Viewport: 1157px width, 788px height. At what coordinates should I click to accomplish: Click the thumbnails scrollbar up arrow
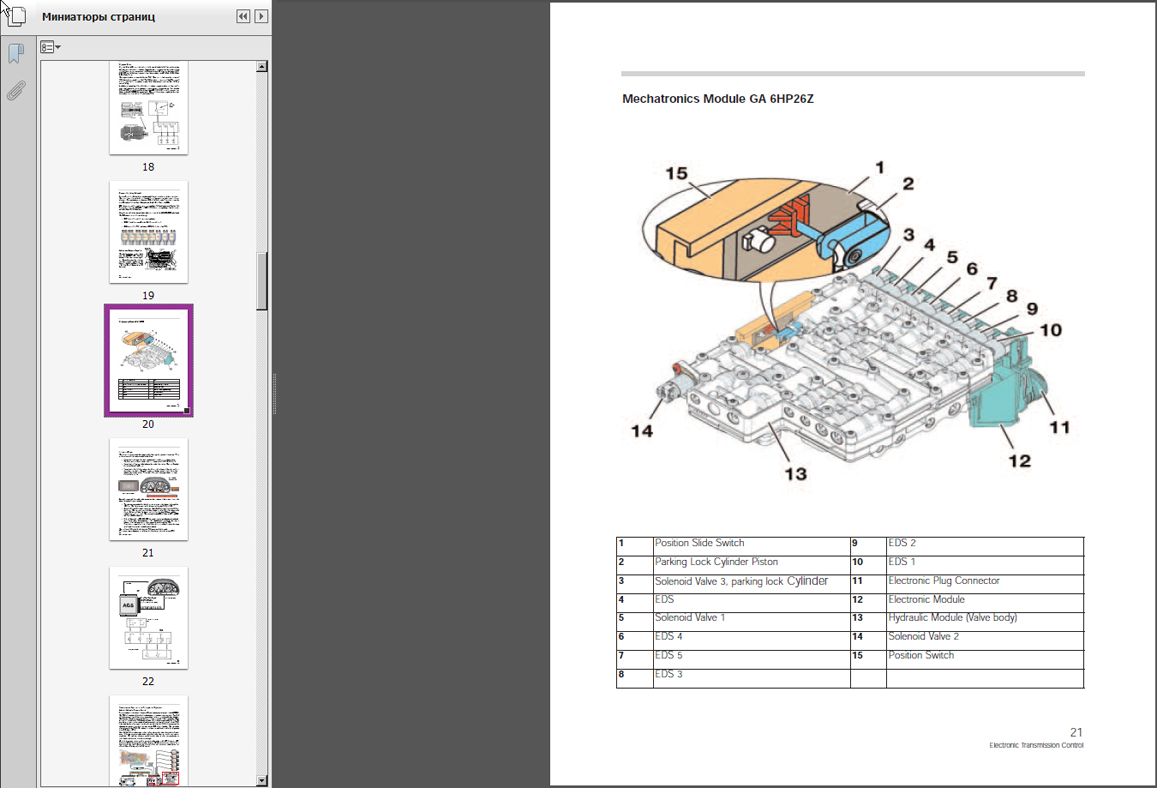(262, 67)
